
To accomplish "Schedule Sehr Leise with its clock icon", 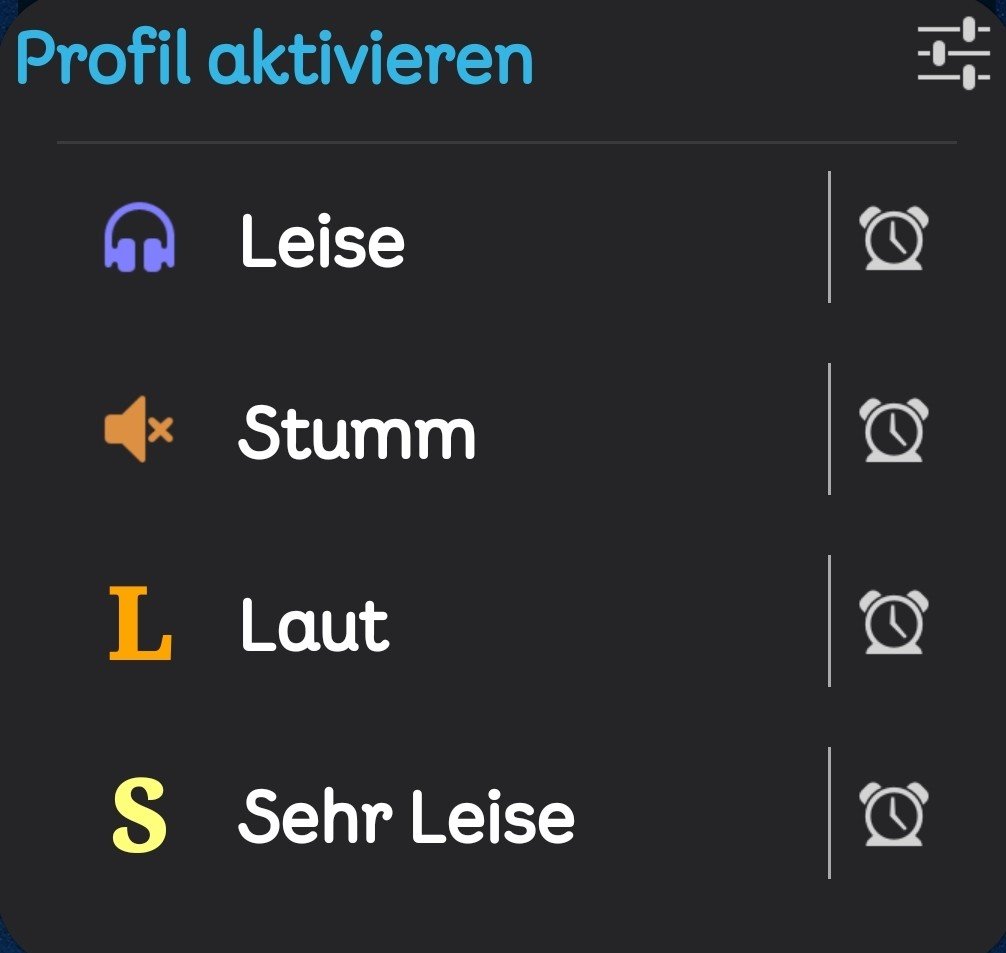I will tap(894, 814).
